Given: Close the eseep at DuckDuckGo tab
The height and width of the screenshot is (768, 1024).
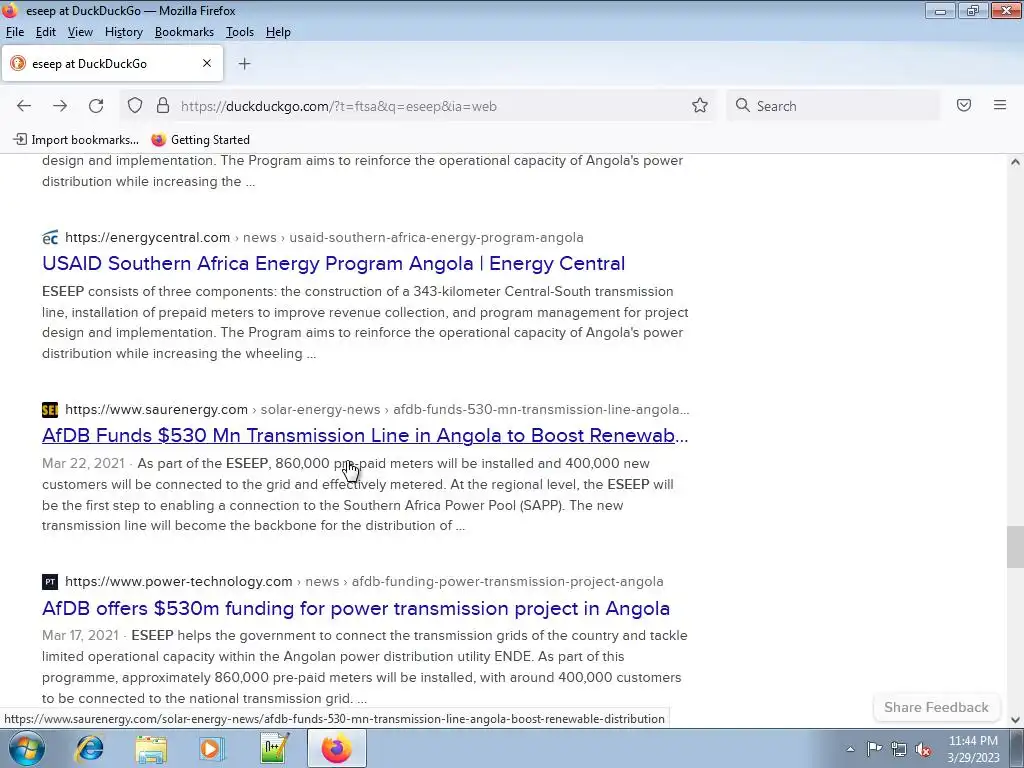Looking at the screenshot, I should pos(207,63).
